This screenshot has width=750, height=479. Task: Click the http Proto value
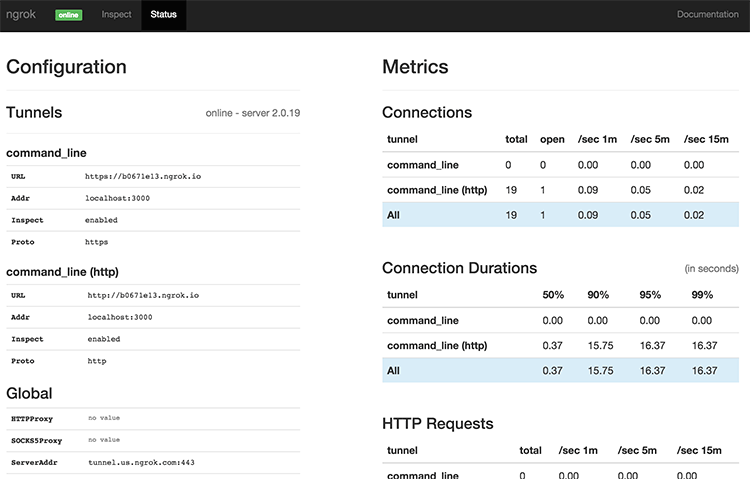click(x=97, y=361)
